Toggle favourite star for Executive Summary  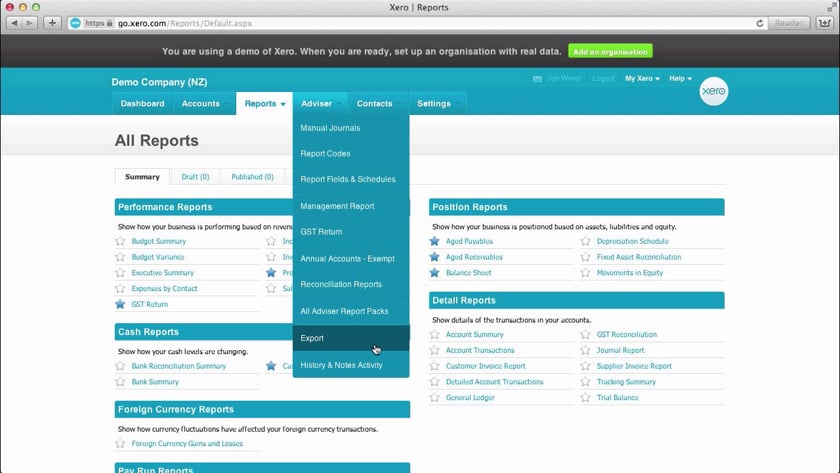tap(120, 273)
